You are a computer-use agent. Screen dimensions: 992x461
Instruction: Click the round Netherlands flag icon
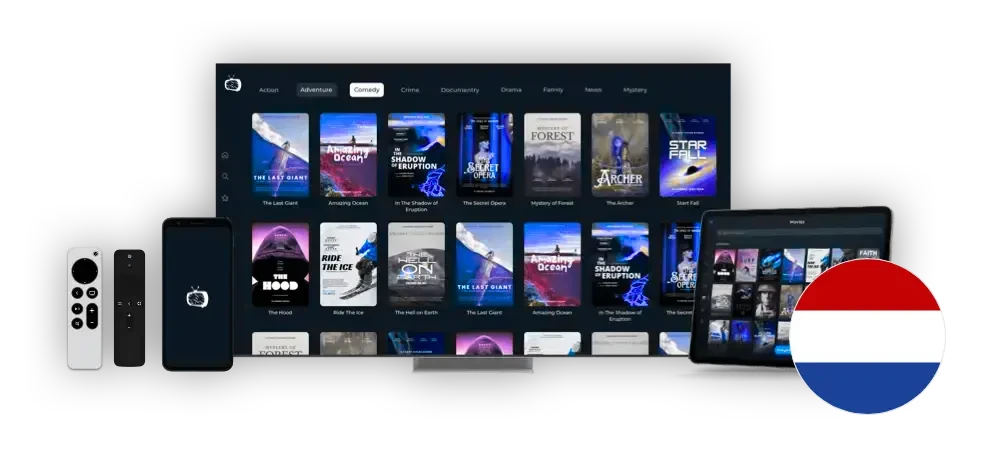pos(866,336)
